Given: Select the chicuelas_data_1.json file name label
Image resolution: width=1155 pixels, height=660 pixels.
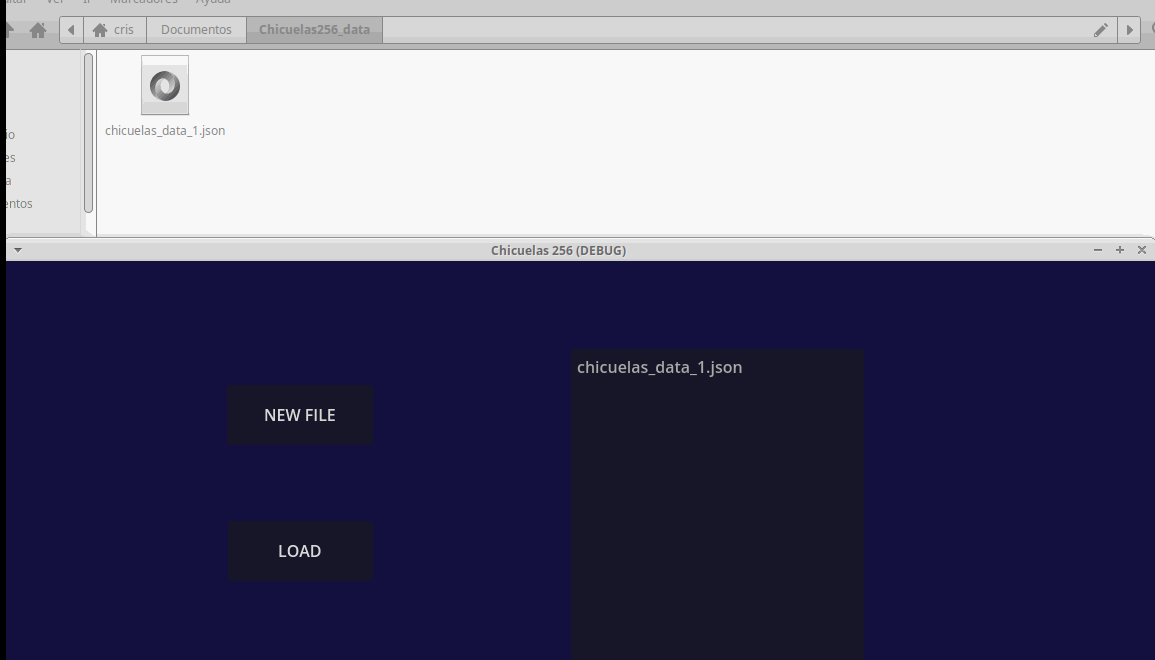Looking at the screenshot, I should (165, 130).
